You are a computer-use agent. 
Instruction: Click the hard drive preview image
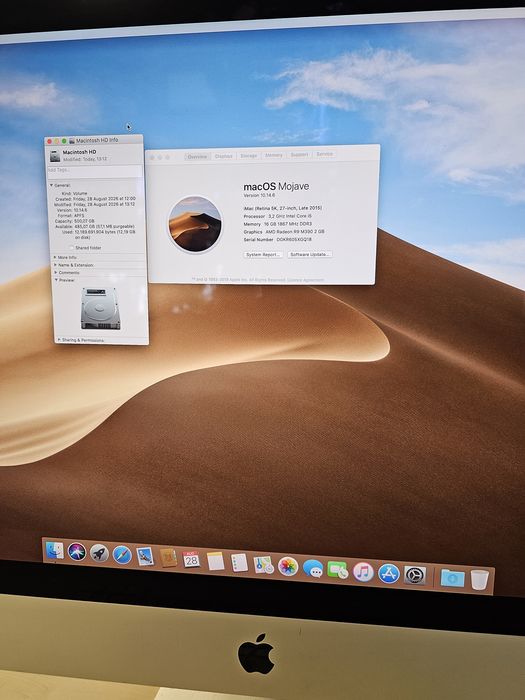(100, 308)
